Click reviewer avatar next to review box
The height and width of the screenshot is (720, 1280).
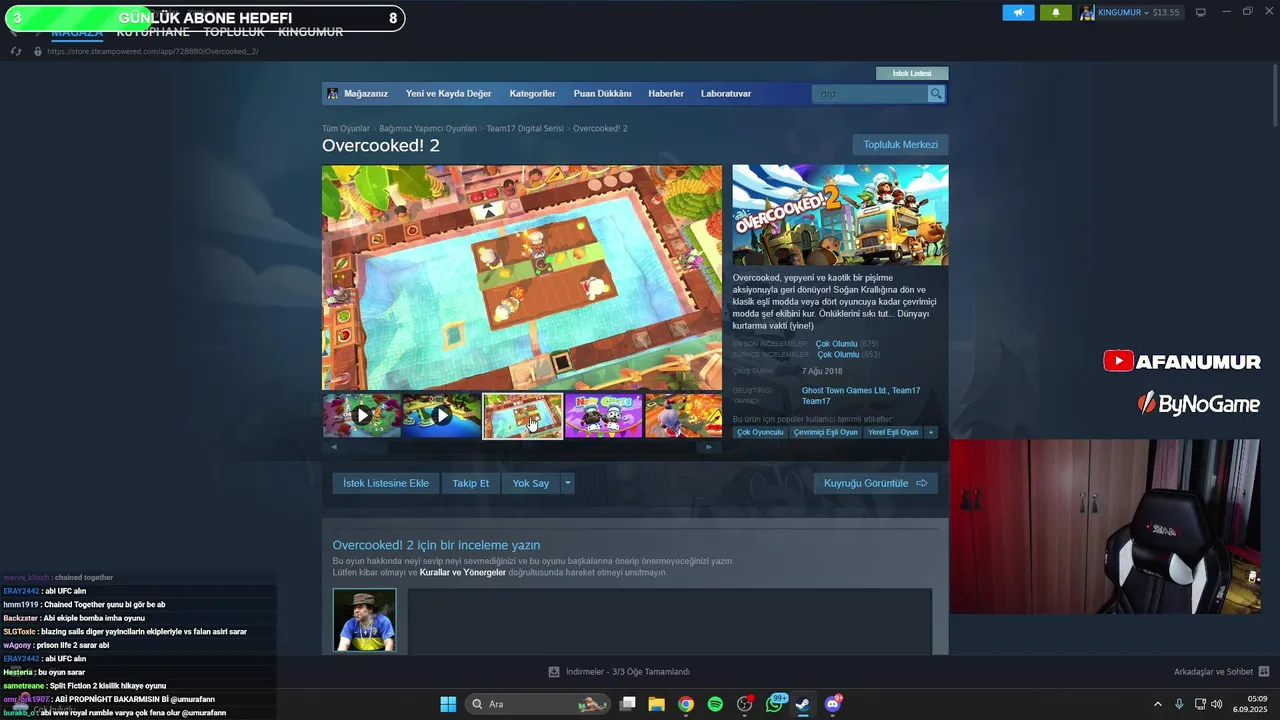tap(364, 620)
